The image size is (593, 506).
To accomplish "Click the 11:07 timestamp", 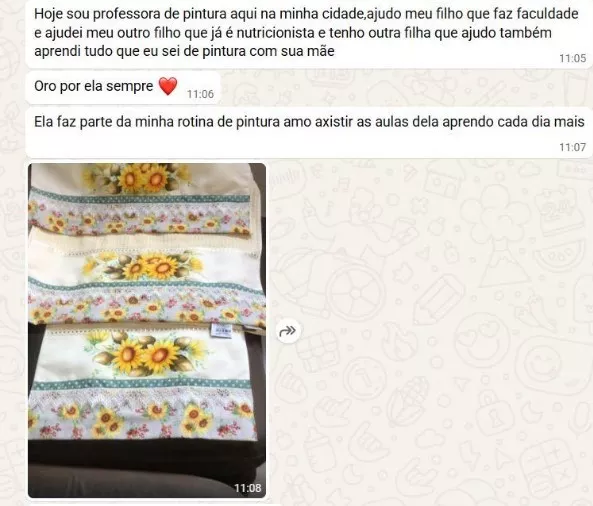I will pyautogui.click(x=573, y=147).
